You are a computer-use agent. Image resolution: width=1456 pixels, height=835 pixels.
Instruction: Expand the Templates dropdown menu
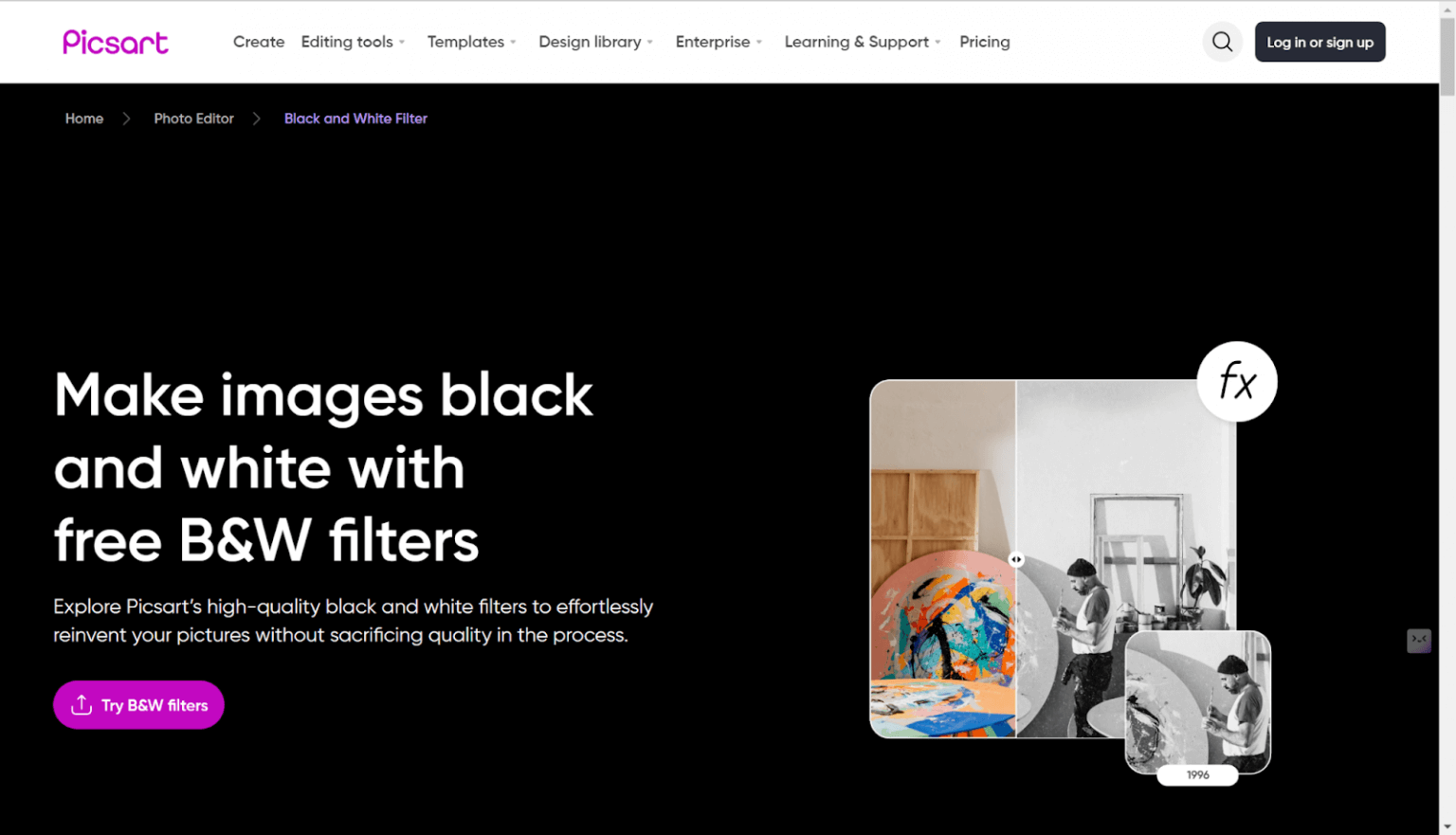coord(471,42)
